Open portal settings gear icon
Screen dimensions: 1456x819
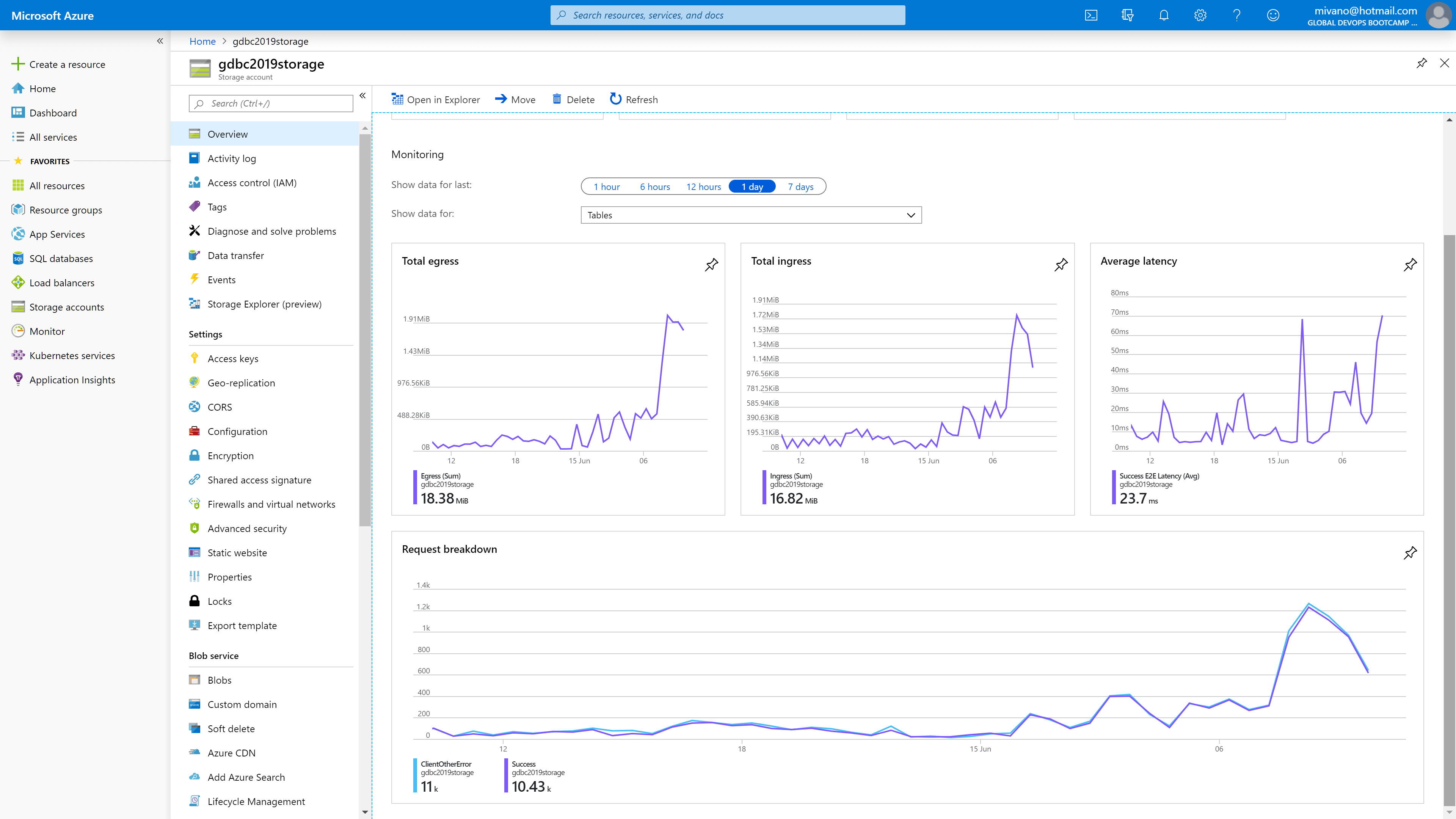pyautogui.click(x=1200, y=15)
